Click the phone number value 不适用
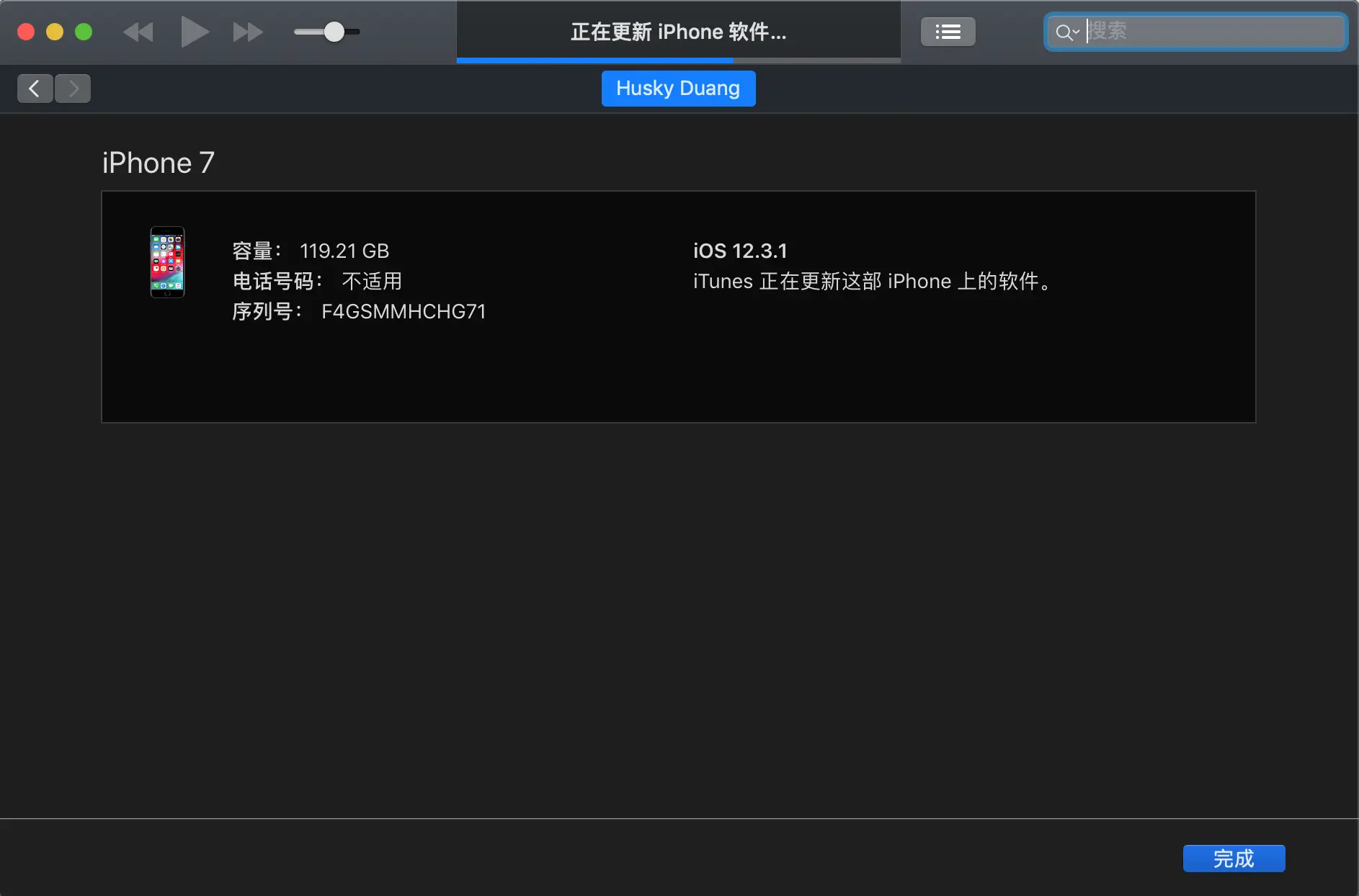 372,281
